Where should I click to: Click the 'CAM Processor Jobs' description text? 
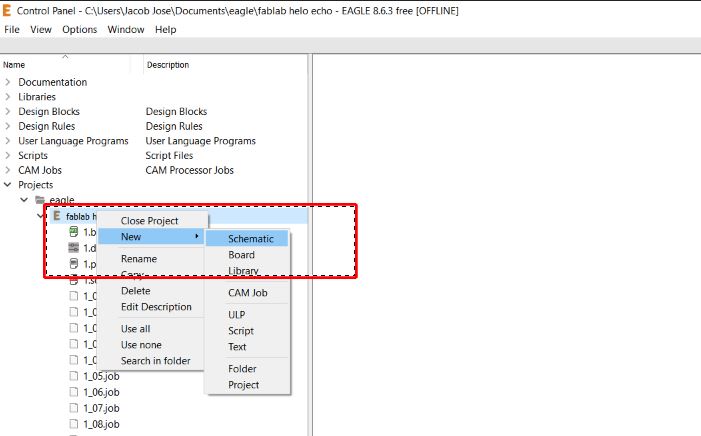190,170
